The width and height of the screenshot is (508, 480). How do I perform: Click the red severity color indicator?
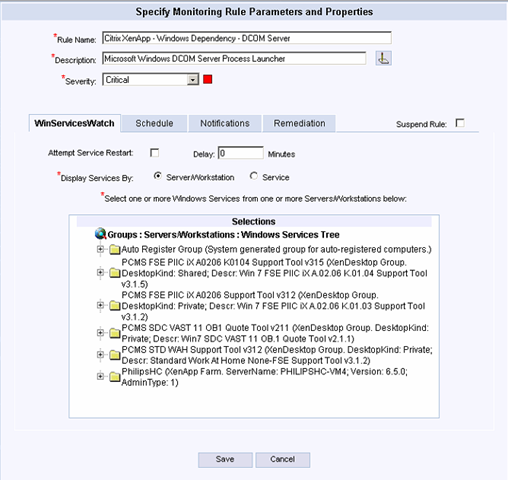tap(208, 79)
